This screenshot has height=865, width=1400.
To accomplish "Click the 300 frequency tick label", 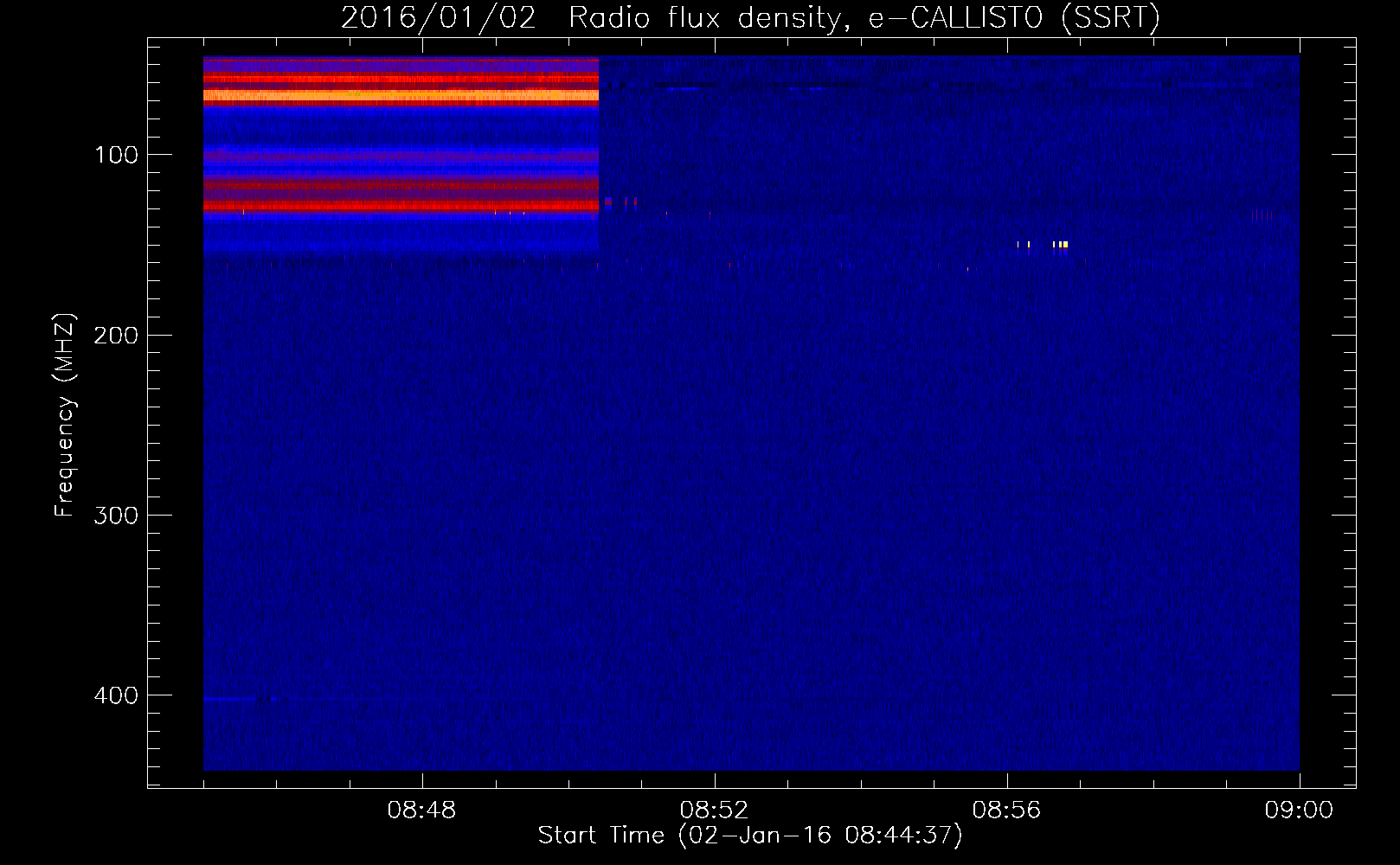I will (x=116, y=515).
